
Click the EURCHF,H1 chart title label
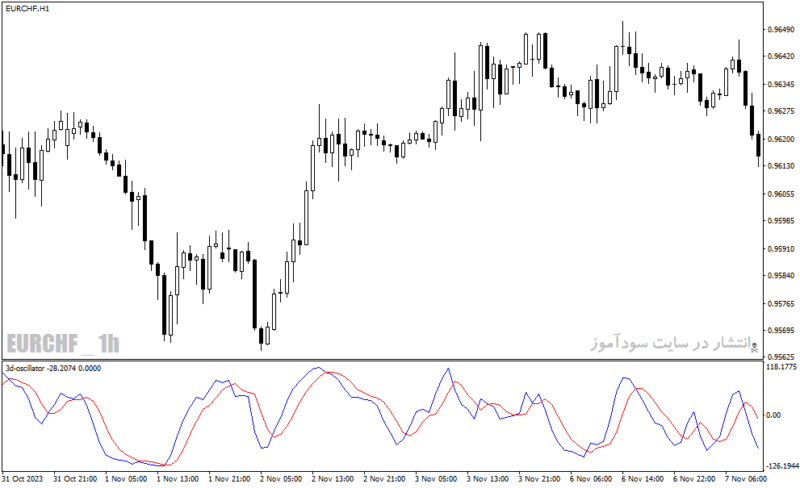[x=27, y=9]
